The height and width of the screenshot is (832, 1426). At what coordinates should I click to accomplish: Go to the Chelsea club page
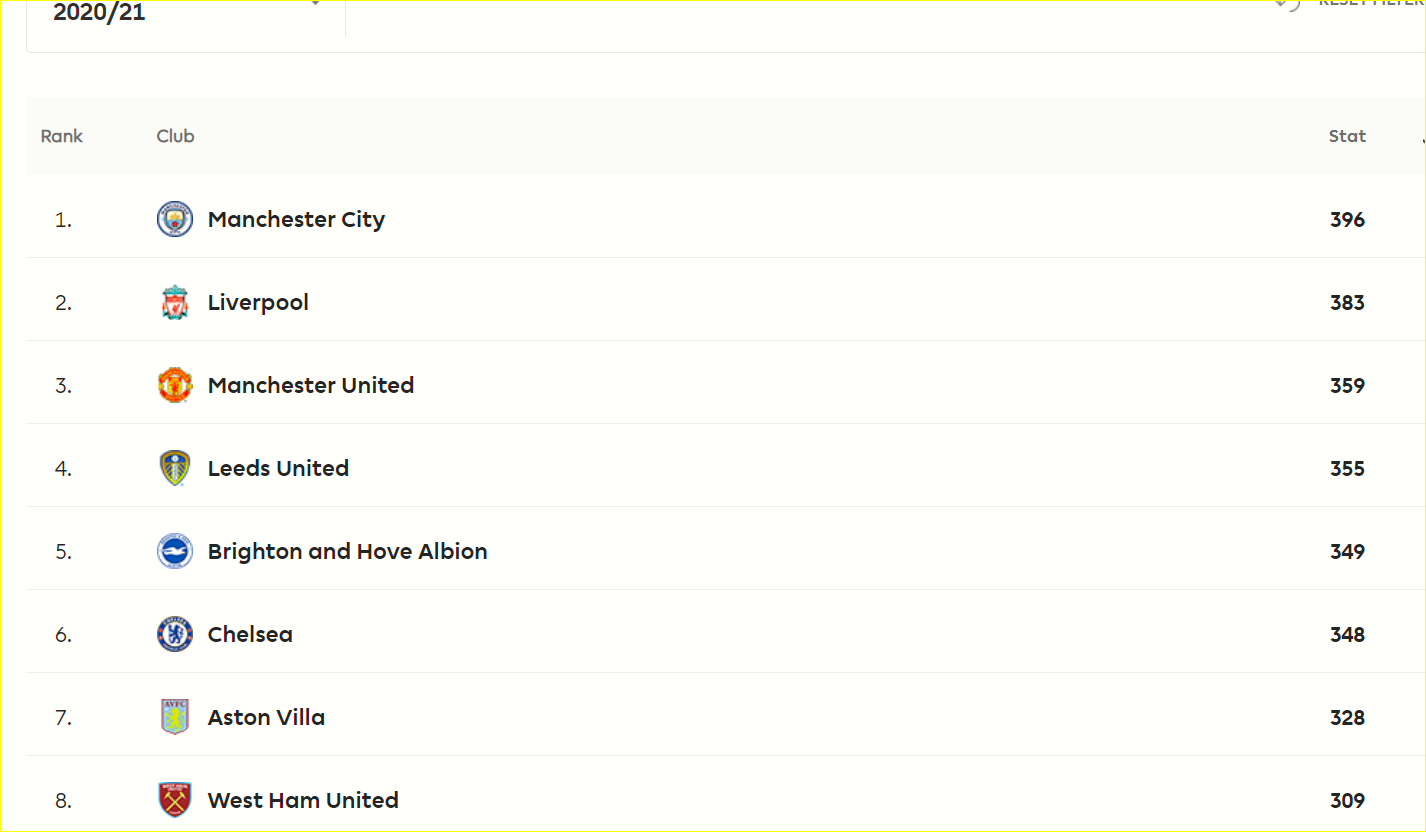250,634
